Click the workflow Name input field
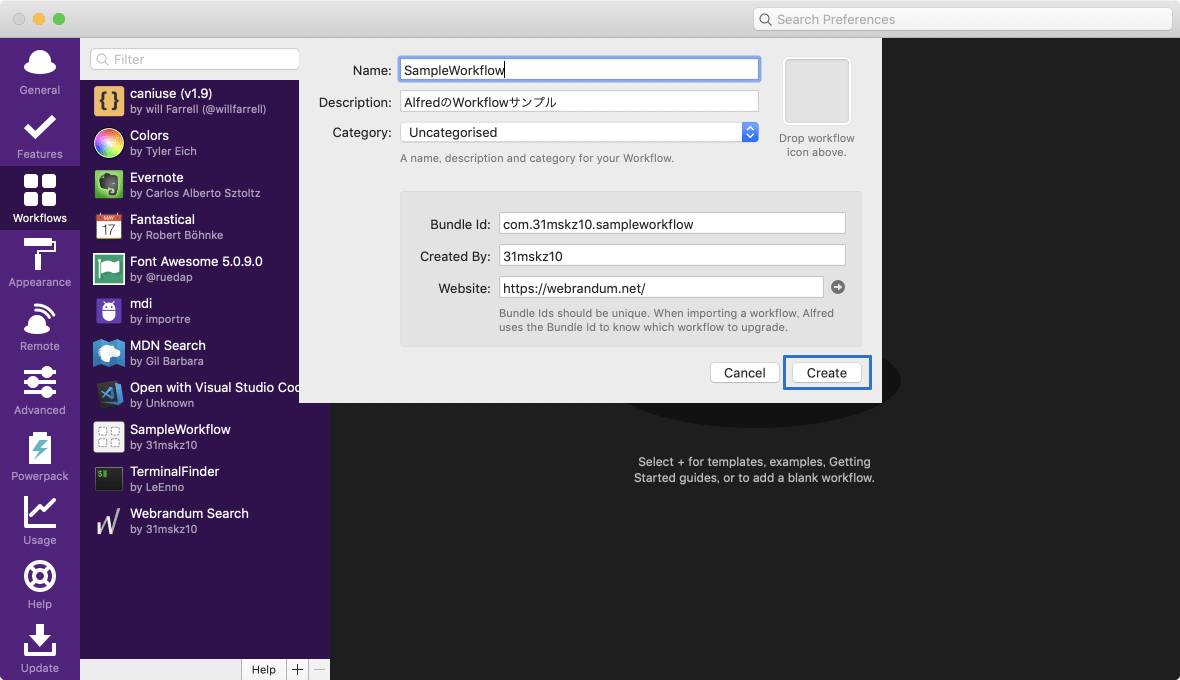The height and width of the screenshot is (680, 1180). [x=578, y=68]
